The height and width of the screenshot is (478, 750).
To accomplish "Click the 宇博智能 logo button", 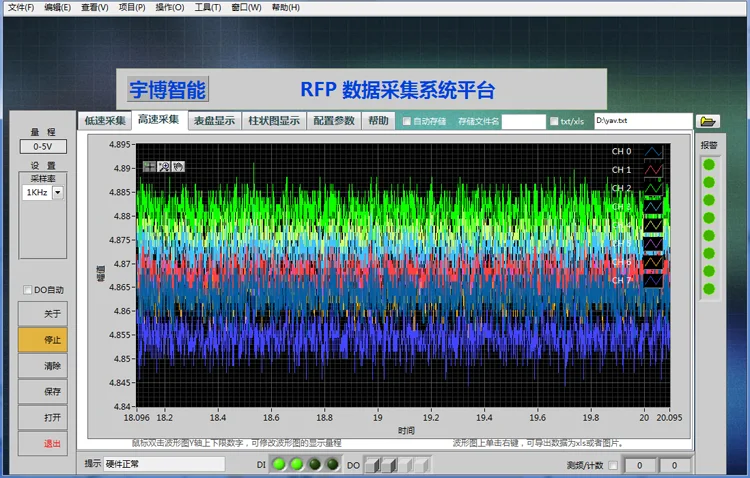I will pyautogui.click(x=168, y=89).
